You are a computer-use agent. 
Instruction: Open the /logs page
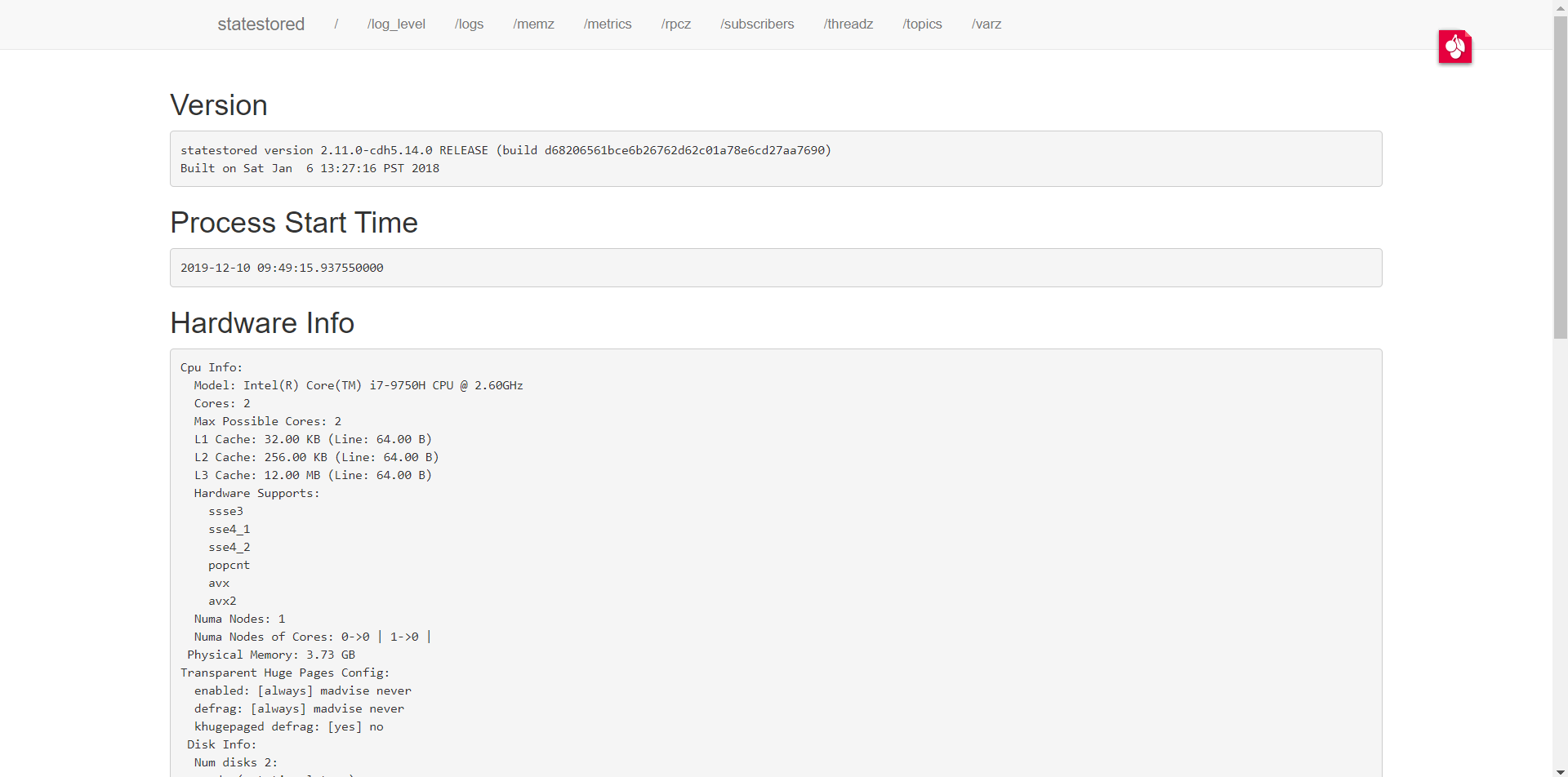point(469,24)
